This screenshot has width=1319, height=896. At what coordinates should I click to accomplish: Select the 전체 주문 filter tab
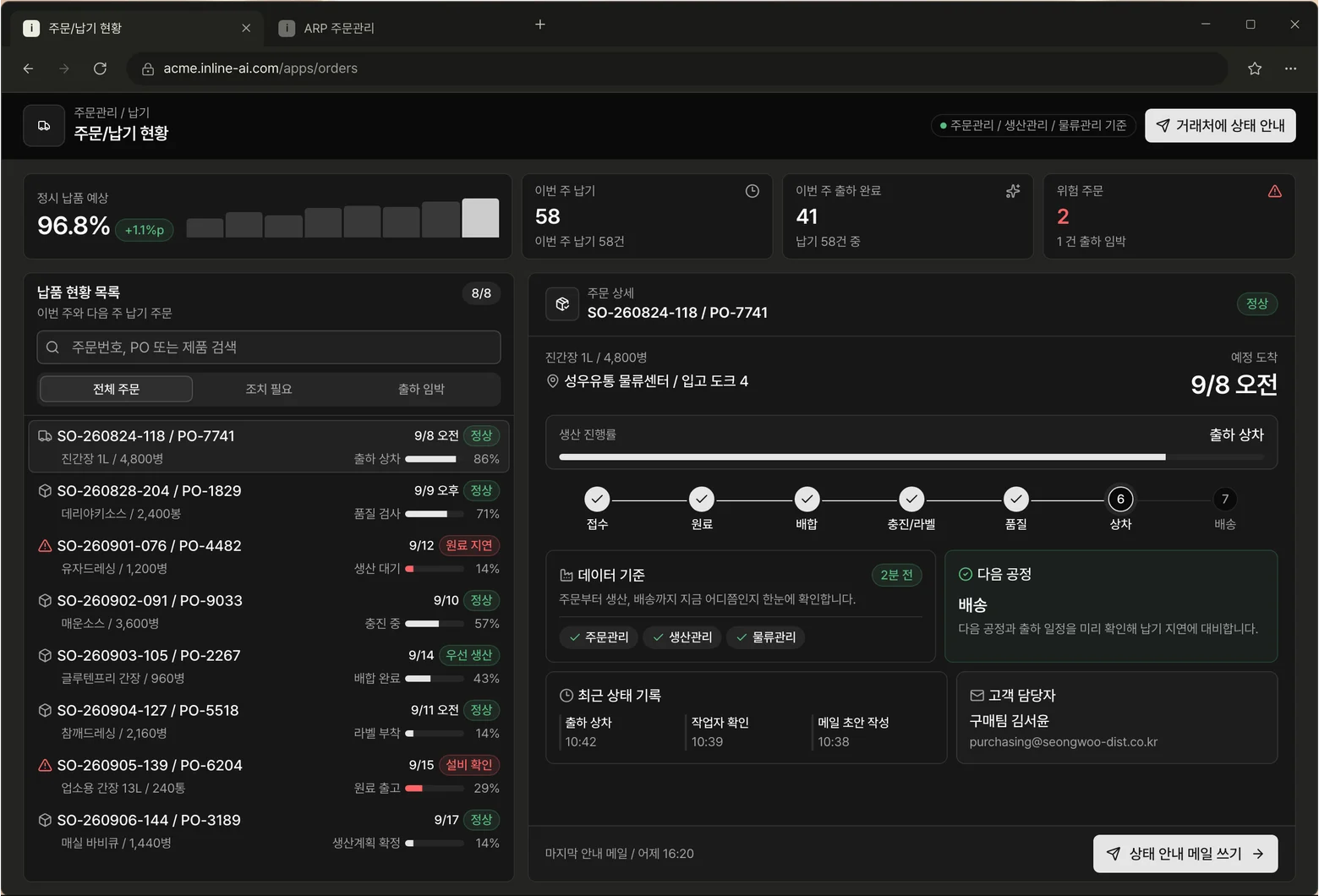pos(117,389)
